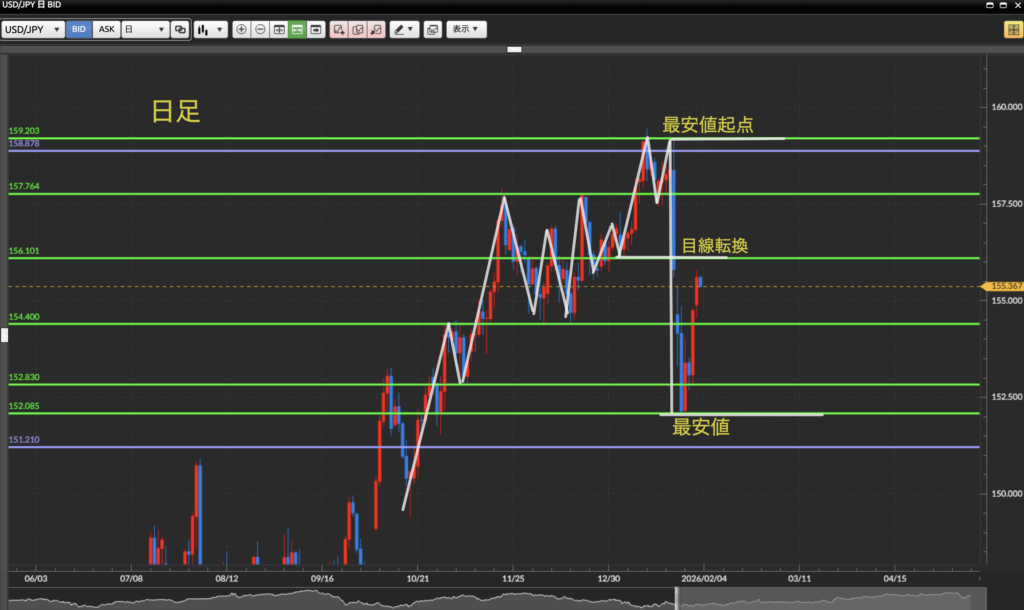The height and width of the screenshot is (610, 1024).
Task: Click the link charts icon beside timeframe
Action: [180, 30]
